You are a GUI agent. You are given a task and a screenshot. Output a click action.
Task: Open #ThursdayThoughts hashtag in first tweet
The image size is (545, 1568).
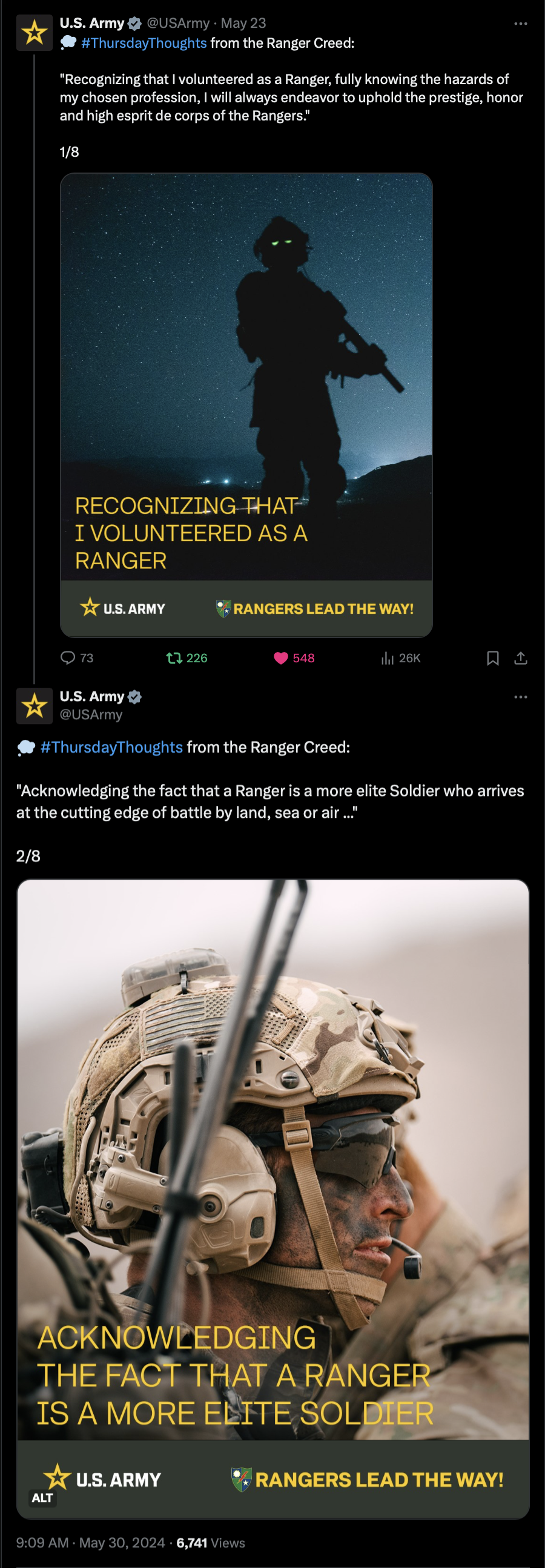(144, 43)
